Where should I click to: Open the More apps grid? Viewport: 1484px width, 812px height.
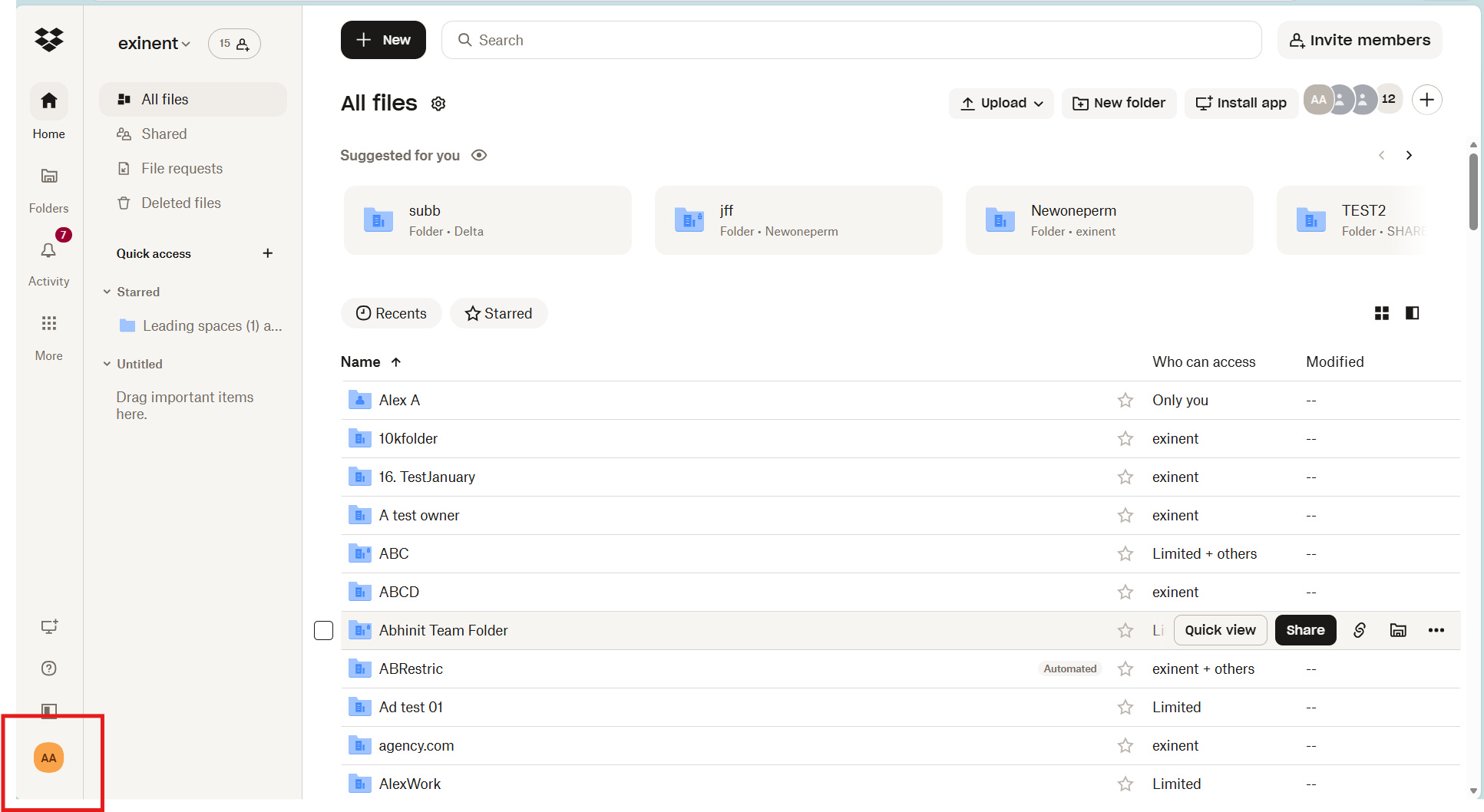click(x=49, y=323)
